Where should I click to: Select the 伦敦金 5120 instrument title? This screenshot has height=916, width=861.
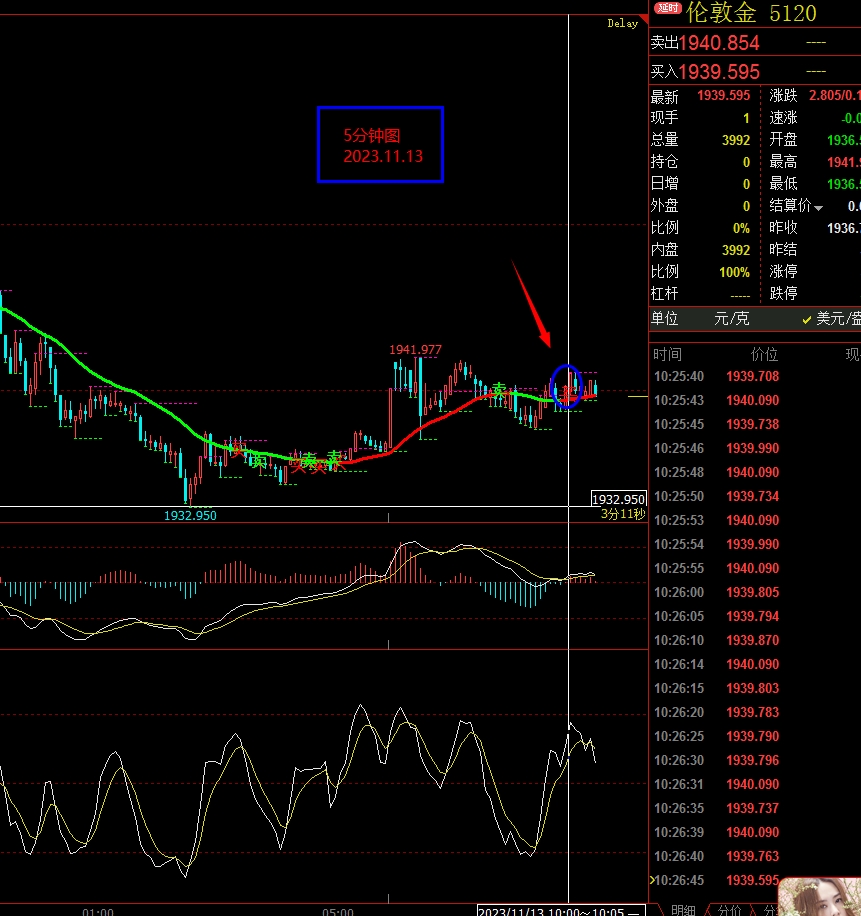[x=751, y=13]
